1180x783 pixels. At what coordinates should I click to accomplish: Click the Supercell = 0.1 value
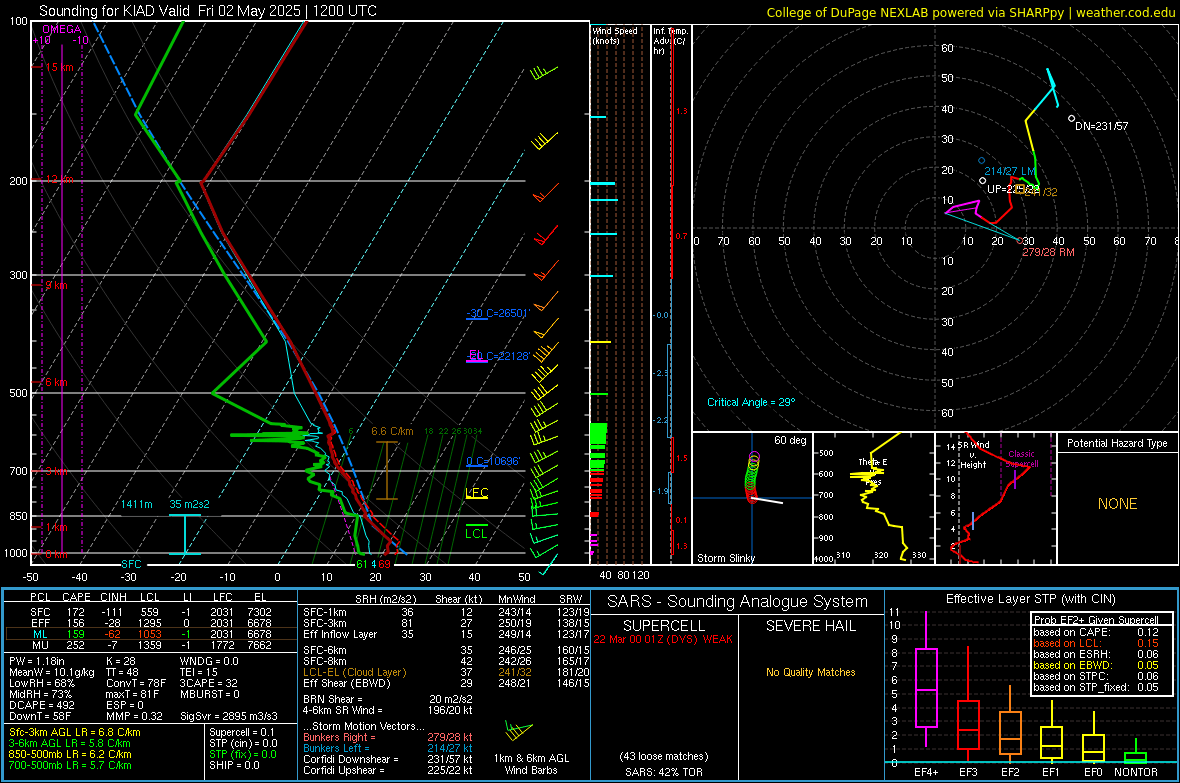[x=242, y=732]
